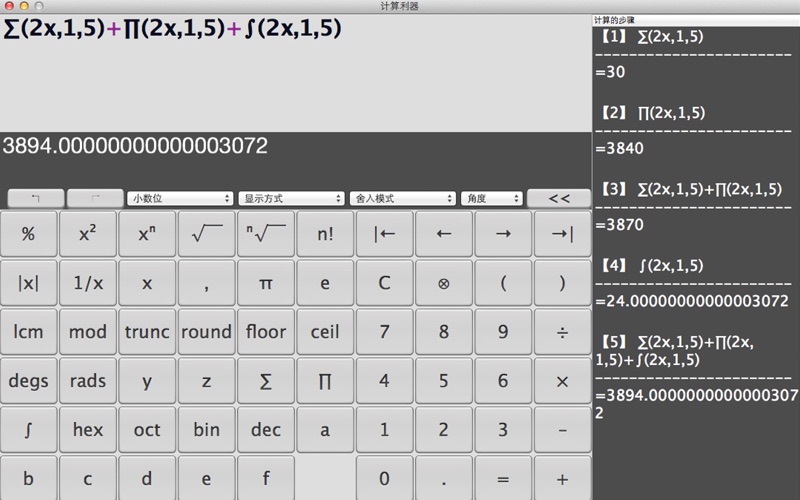Click the minus − key

[562, 430]
